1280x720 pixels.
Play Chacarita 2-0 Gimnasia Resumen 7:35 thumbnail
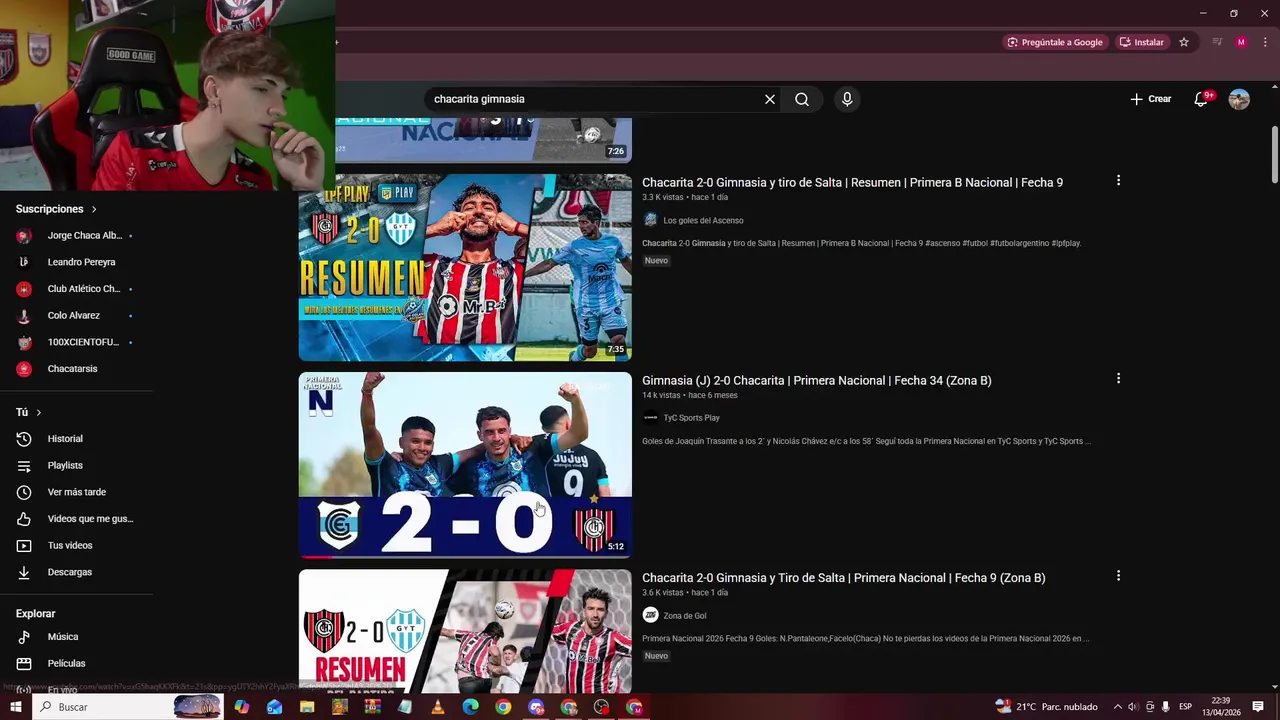tap(465, 267)
